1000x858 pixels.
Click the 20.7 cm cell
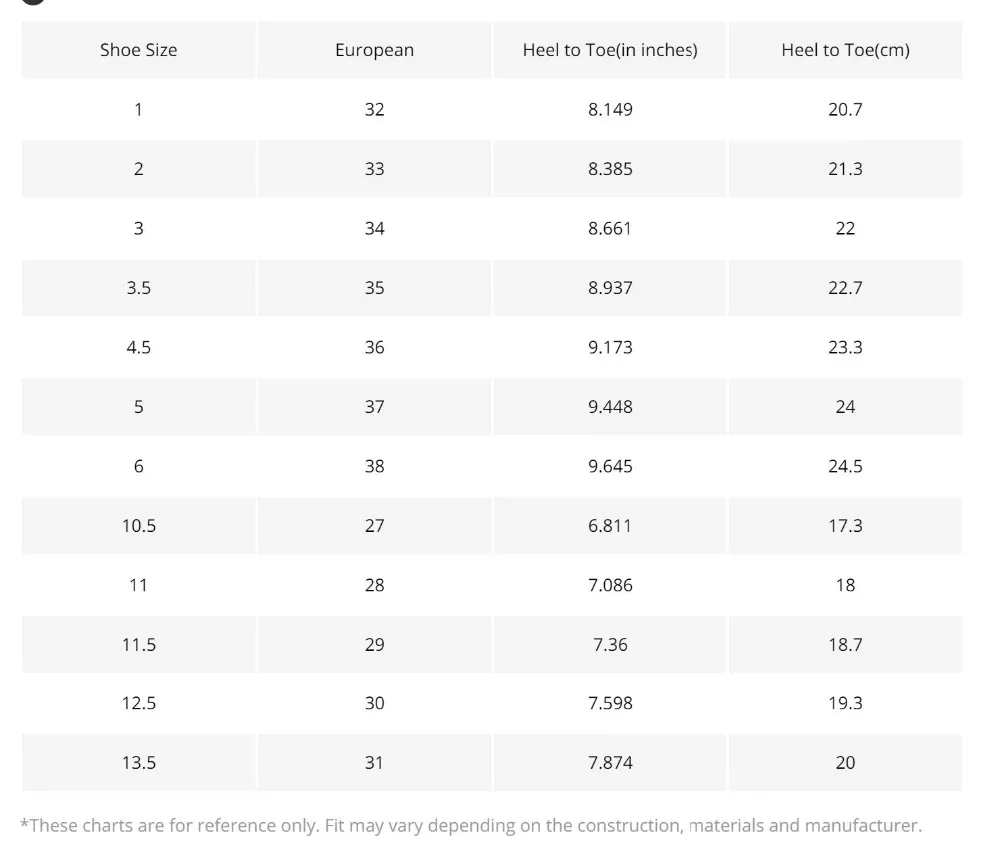[845, 109]
